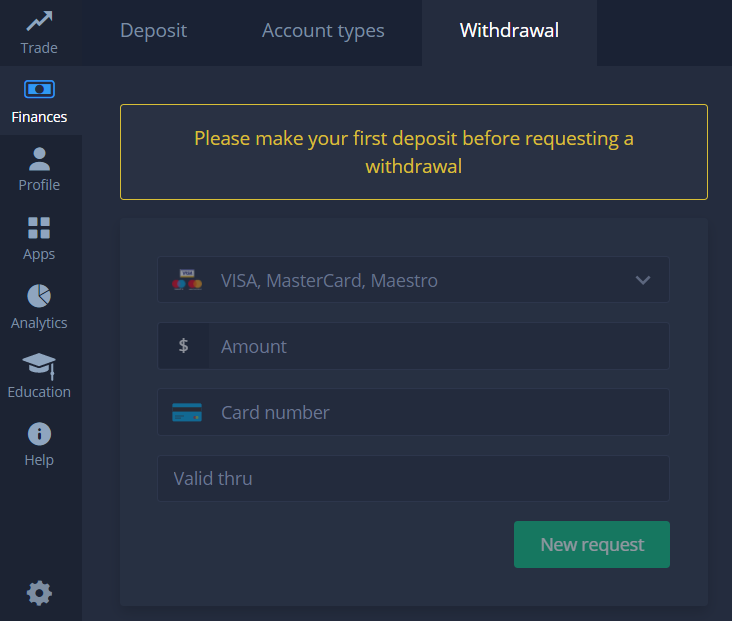The height and width of the screenshot is (621, 732).
Task: Open the Profile person icon
Action: click(39, 159)
